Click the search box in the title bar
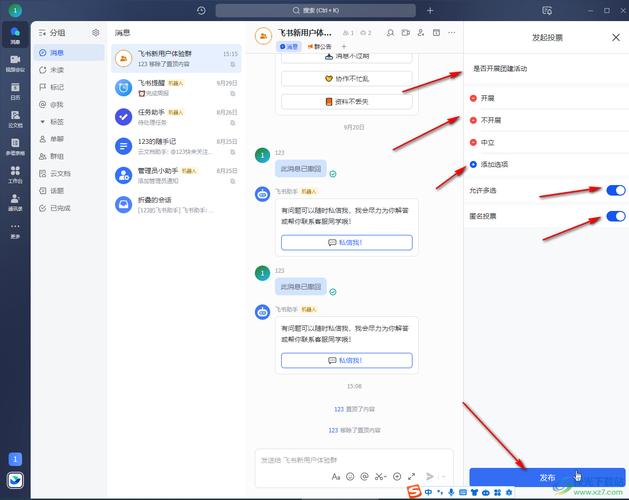Screen dimensions: 629x500 point(315,10)
